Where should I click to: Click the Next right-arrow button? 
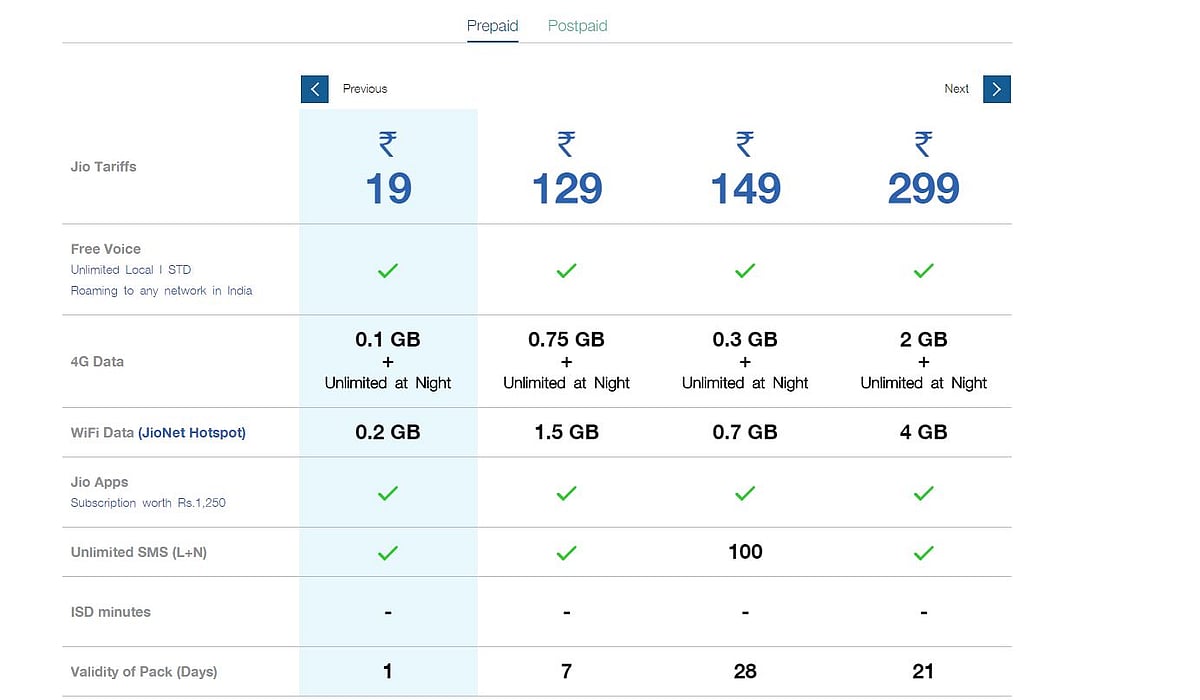[x=996, y=89]
